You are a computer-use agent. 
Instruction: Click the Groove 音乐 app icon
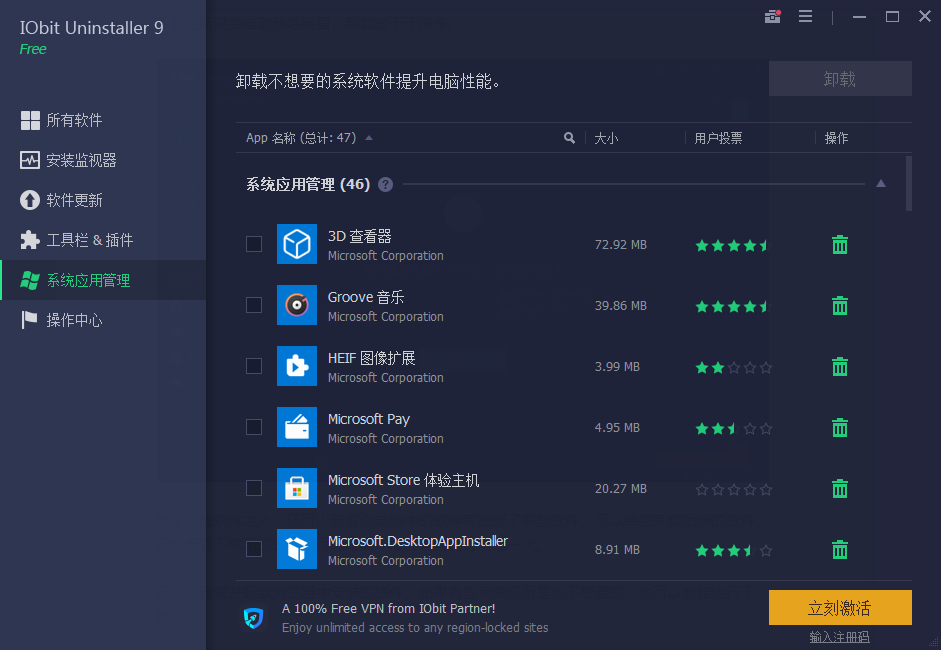click(296, 305)
